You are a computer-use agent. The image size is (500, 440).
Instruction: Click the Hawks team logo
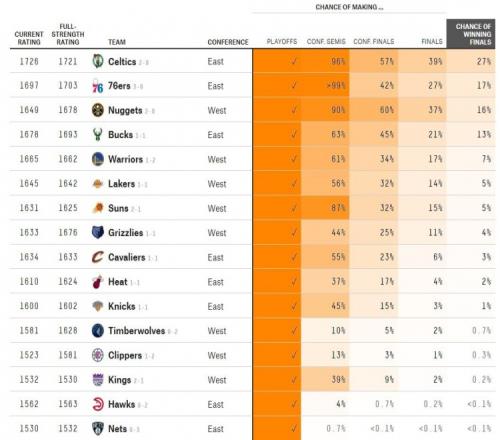[x=98, y=404]
